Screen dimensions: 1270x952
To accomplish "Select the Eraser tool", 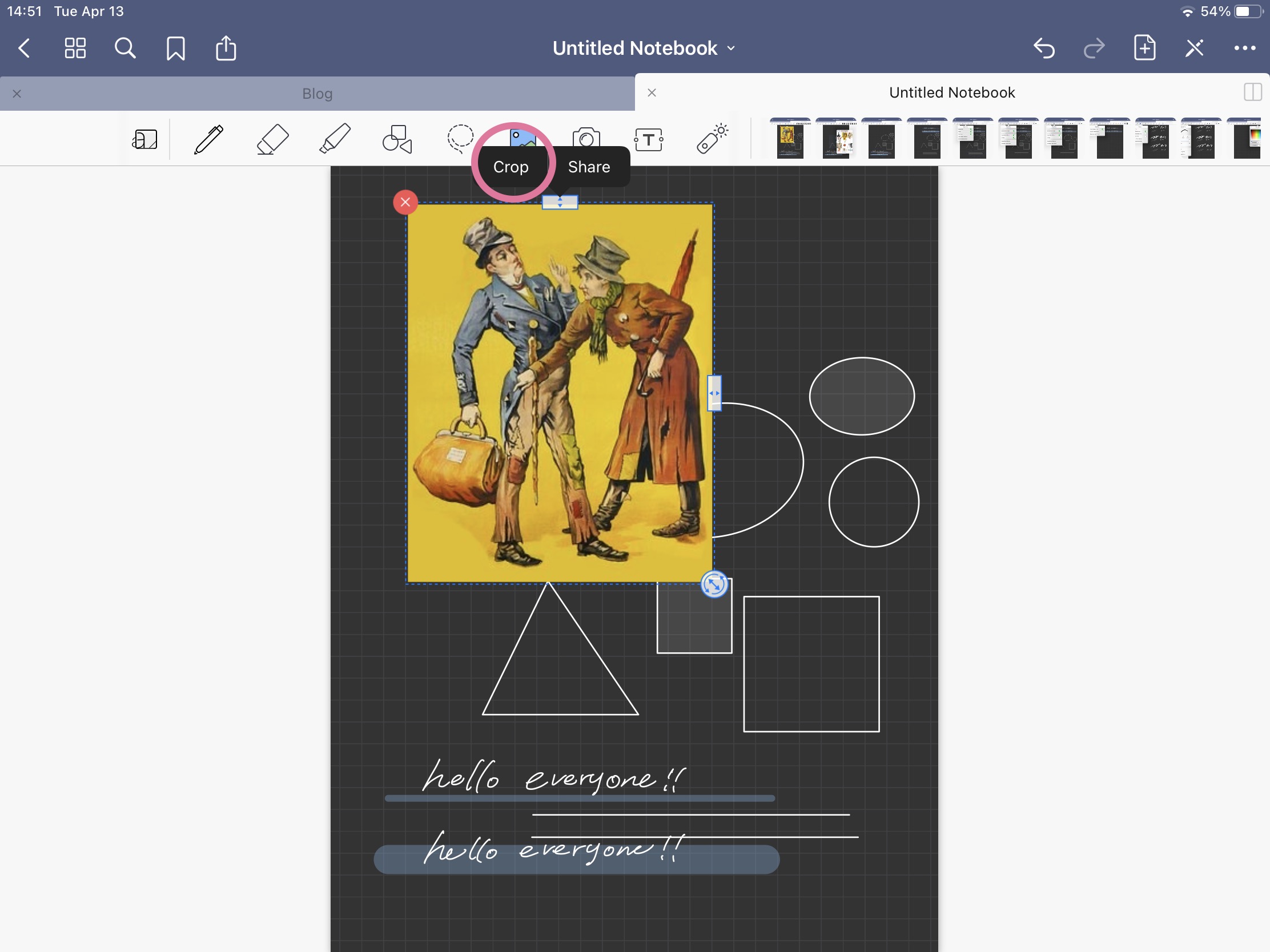I will (x=272, y=139).
